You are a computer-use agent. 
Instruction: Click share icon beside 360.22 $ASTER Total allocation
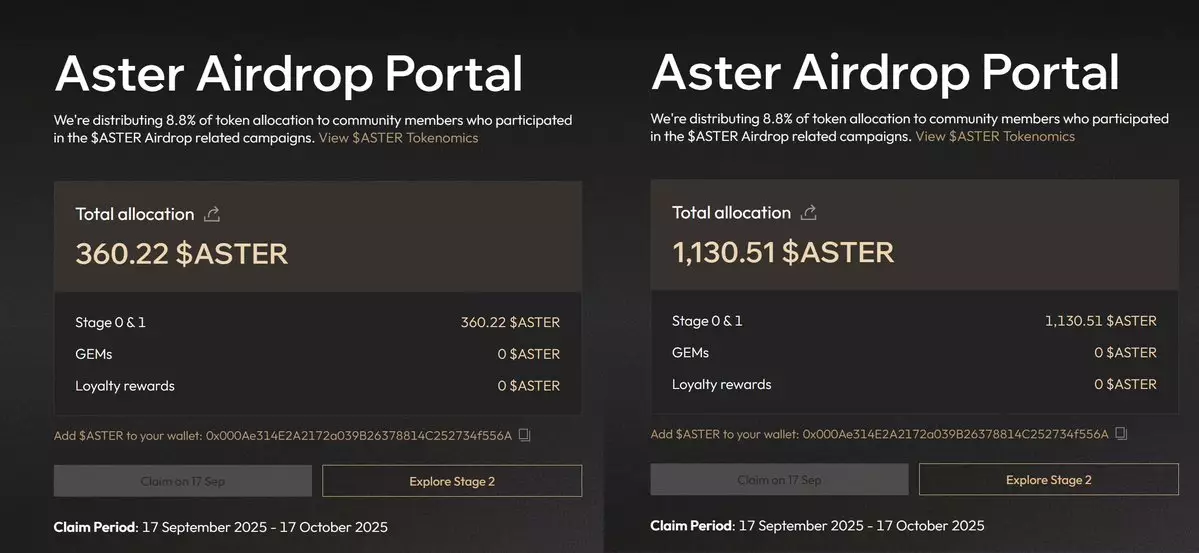click(x=211, y=214)
